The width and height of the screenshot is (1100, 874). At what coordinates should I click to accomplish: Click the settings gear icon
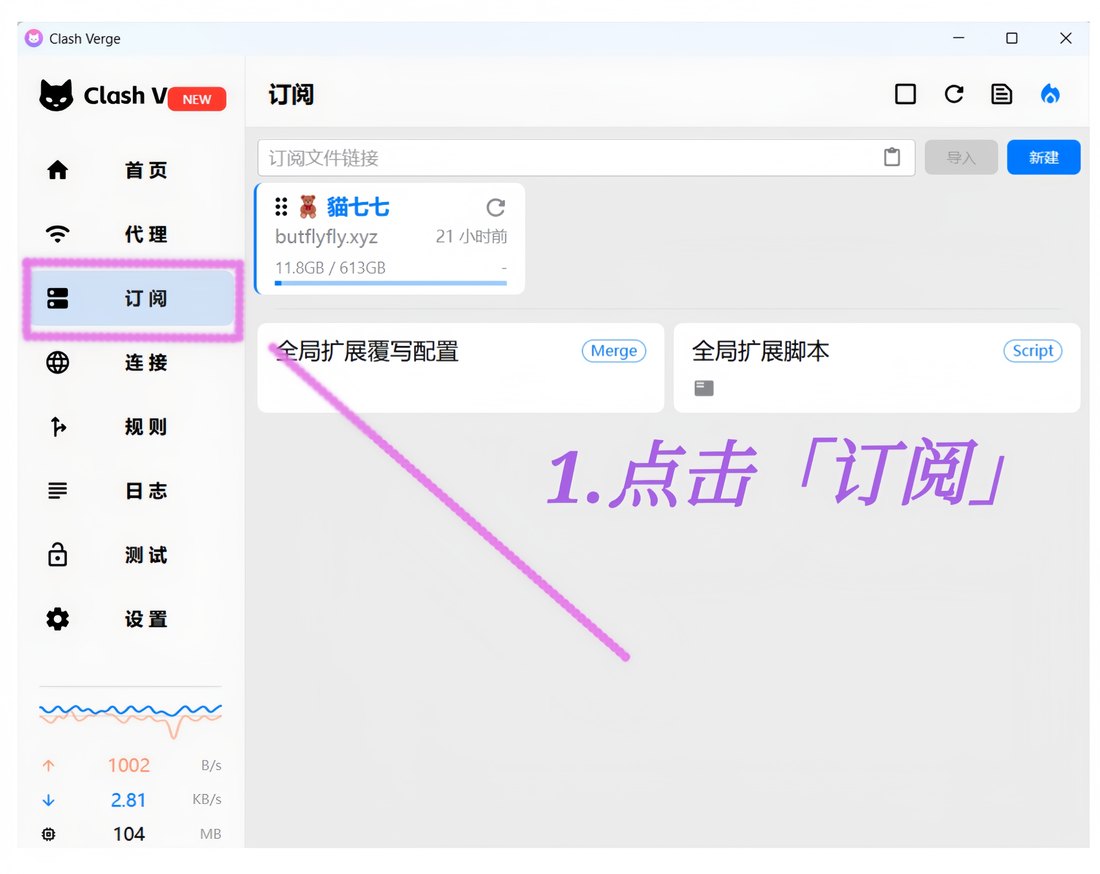pos(58,619)
